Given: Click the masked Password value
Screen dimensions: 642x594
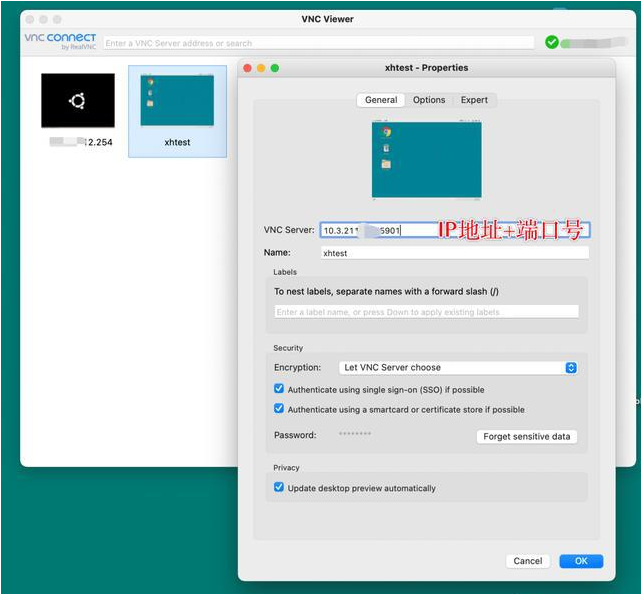Looking at the screenshot, I should (355, 434).
